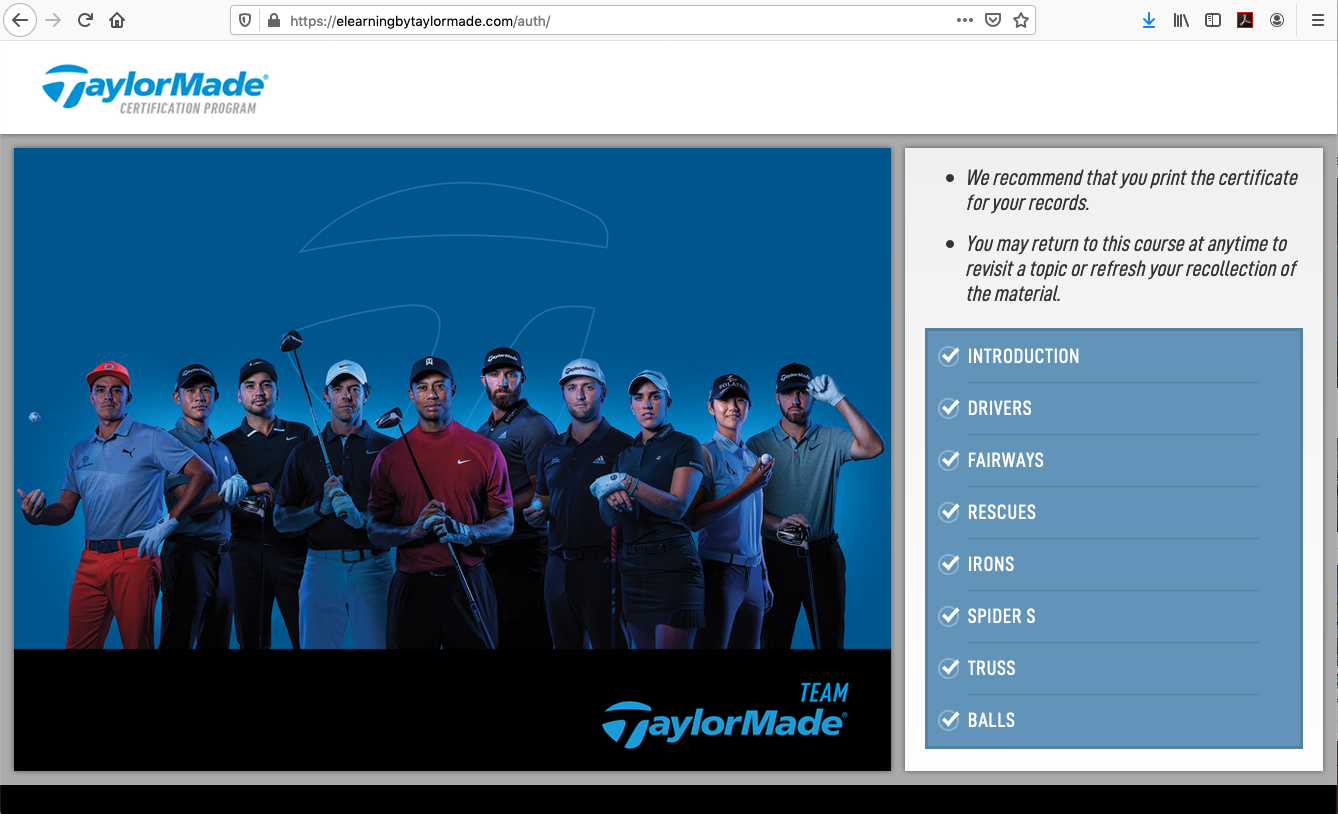Toggle the browser sidebar icon
Screen dimensions: 1338x814
pyautogui.click(x=1213, y=20)
